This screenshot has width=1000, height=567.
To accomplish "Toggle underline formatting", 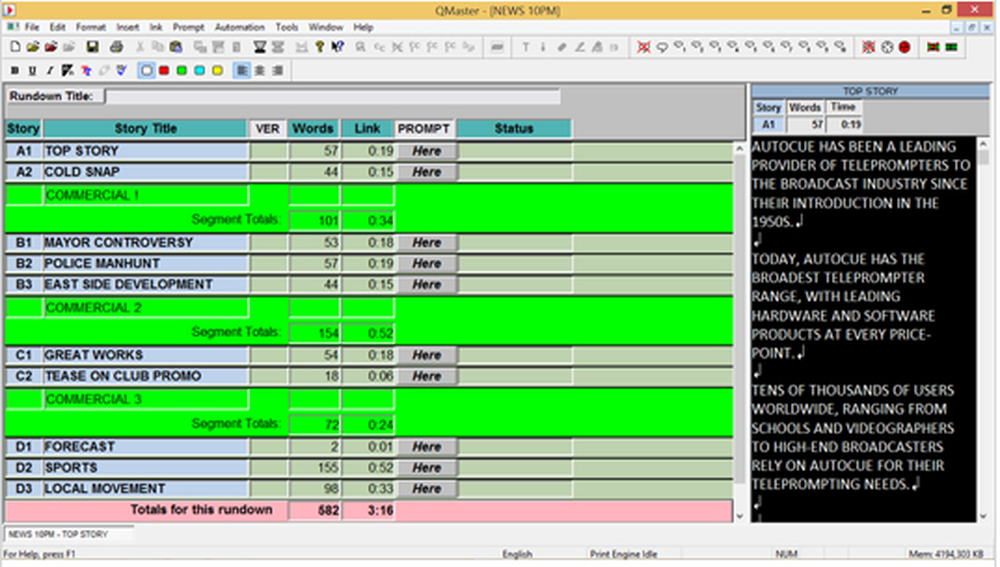I will [33, 71].
